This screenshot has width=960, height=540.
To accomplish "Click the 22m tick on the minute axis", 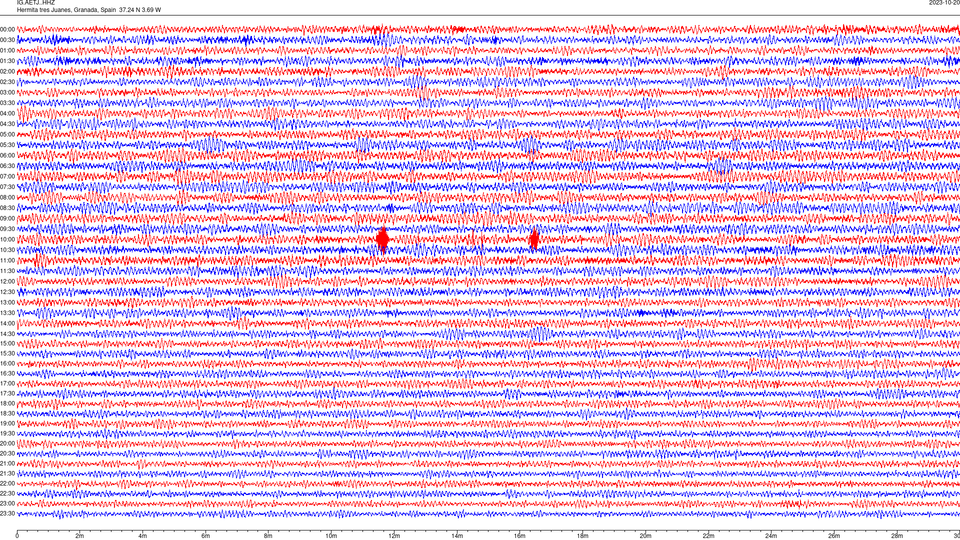I will pos(708,536).
